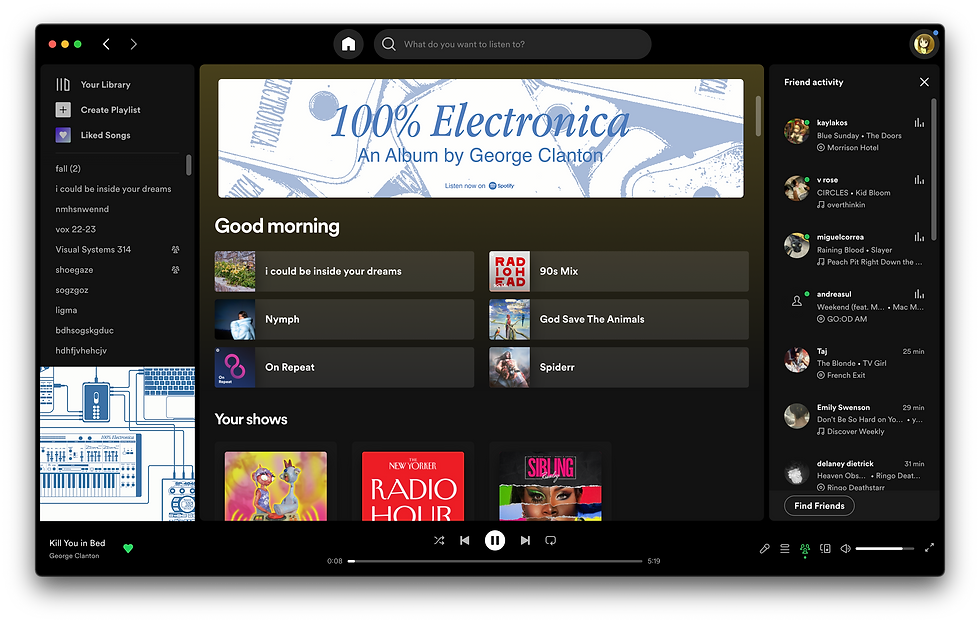Open Your Library icon in sidebar
The width and height of the screenshot is (980, 623).
(x=63, y=84)
